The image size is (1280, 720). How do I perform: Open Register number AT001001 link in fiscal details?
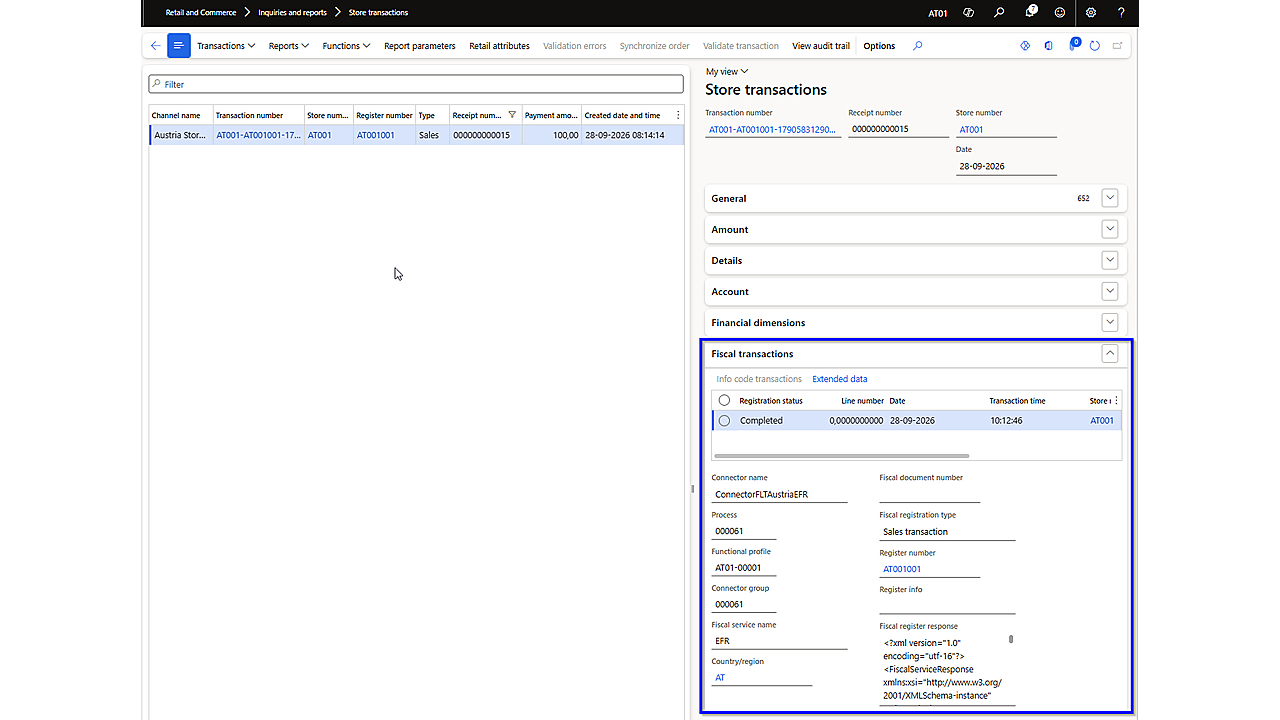coord(902,569)
